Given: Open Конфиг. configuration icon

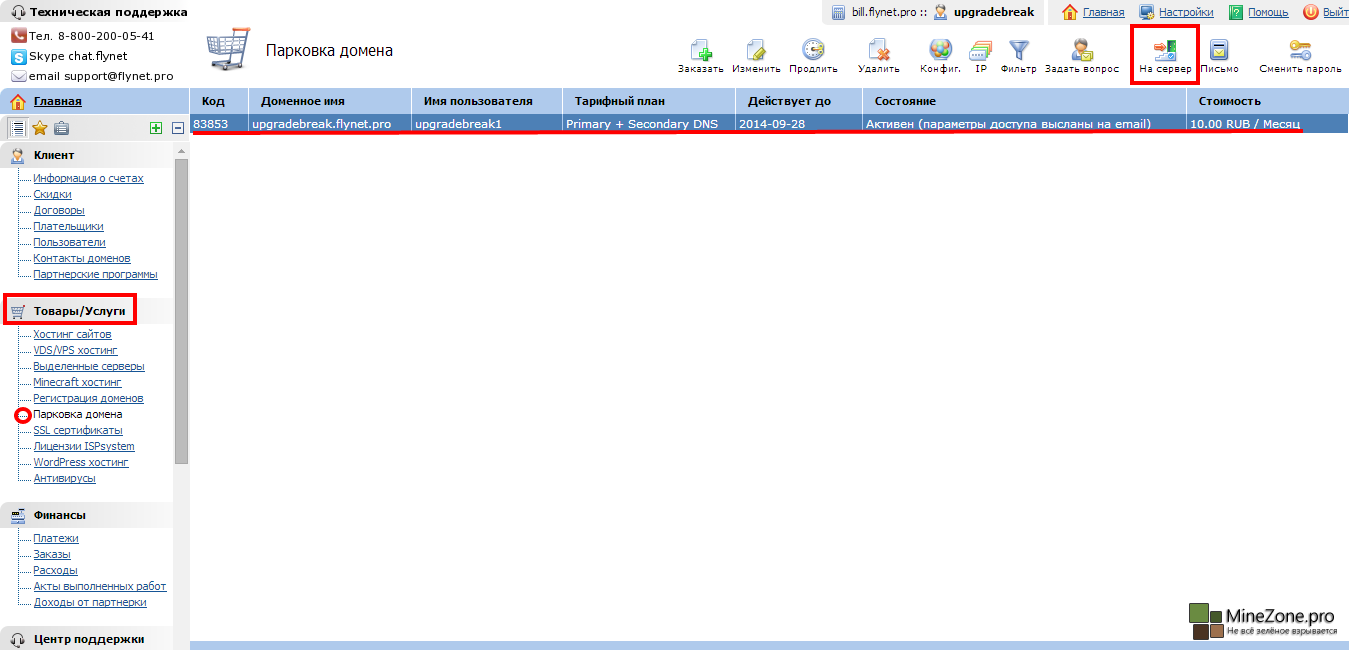Looking at the screenshot, I should (940, 51).
